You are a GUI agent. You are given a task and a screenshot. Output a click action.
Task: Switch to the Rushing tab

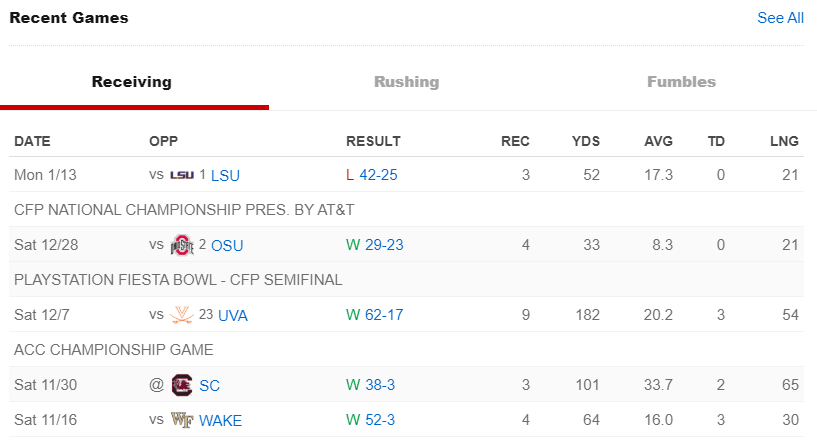tap(406, 82)
